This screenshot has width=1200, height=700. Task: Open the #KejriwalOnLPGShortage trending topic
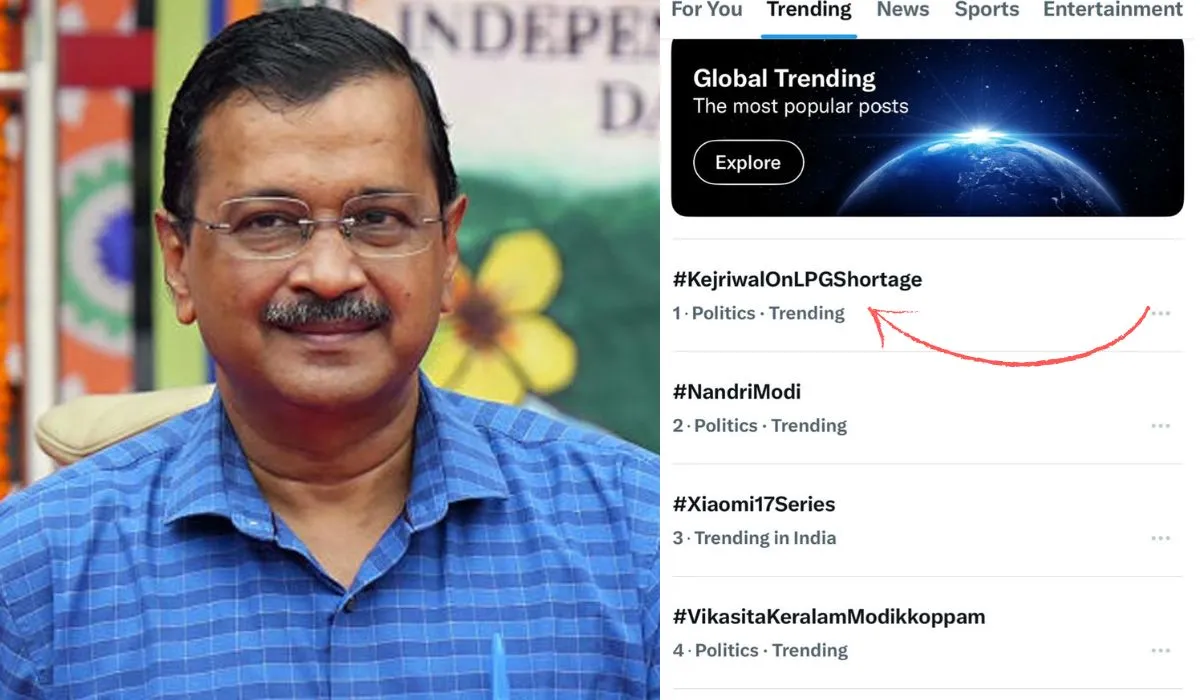(797, 279)
